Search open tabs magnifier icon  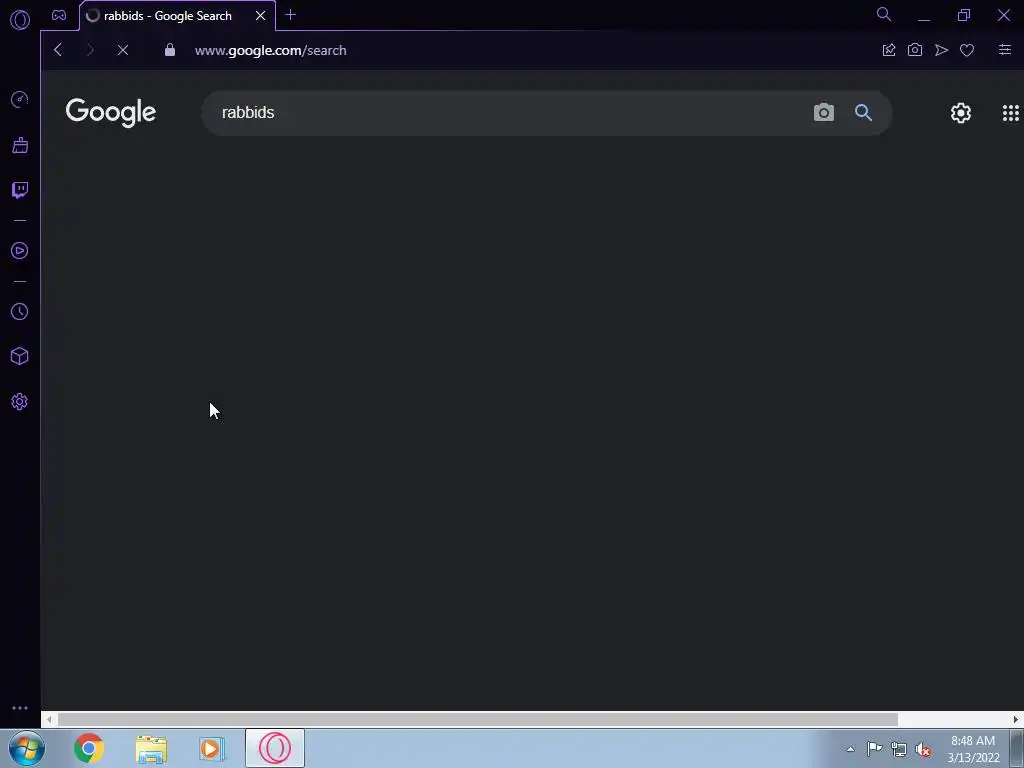click(884, 14)
